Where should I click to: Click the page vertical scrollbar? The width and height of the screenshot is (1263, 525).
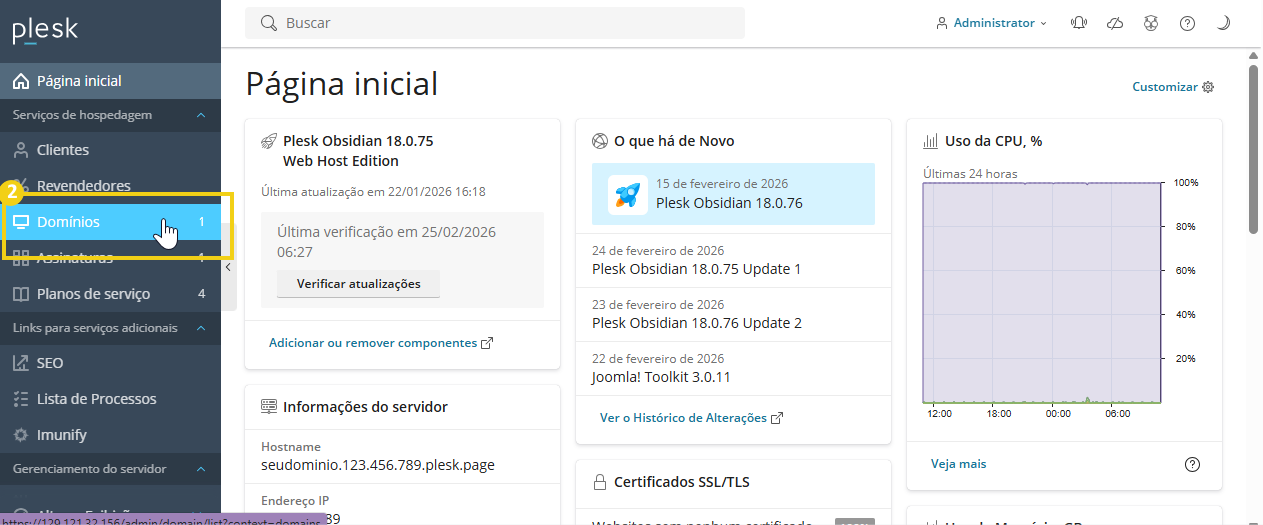point(1254,150)
